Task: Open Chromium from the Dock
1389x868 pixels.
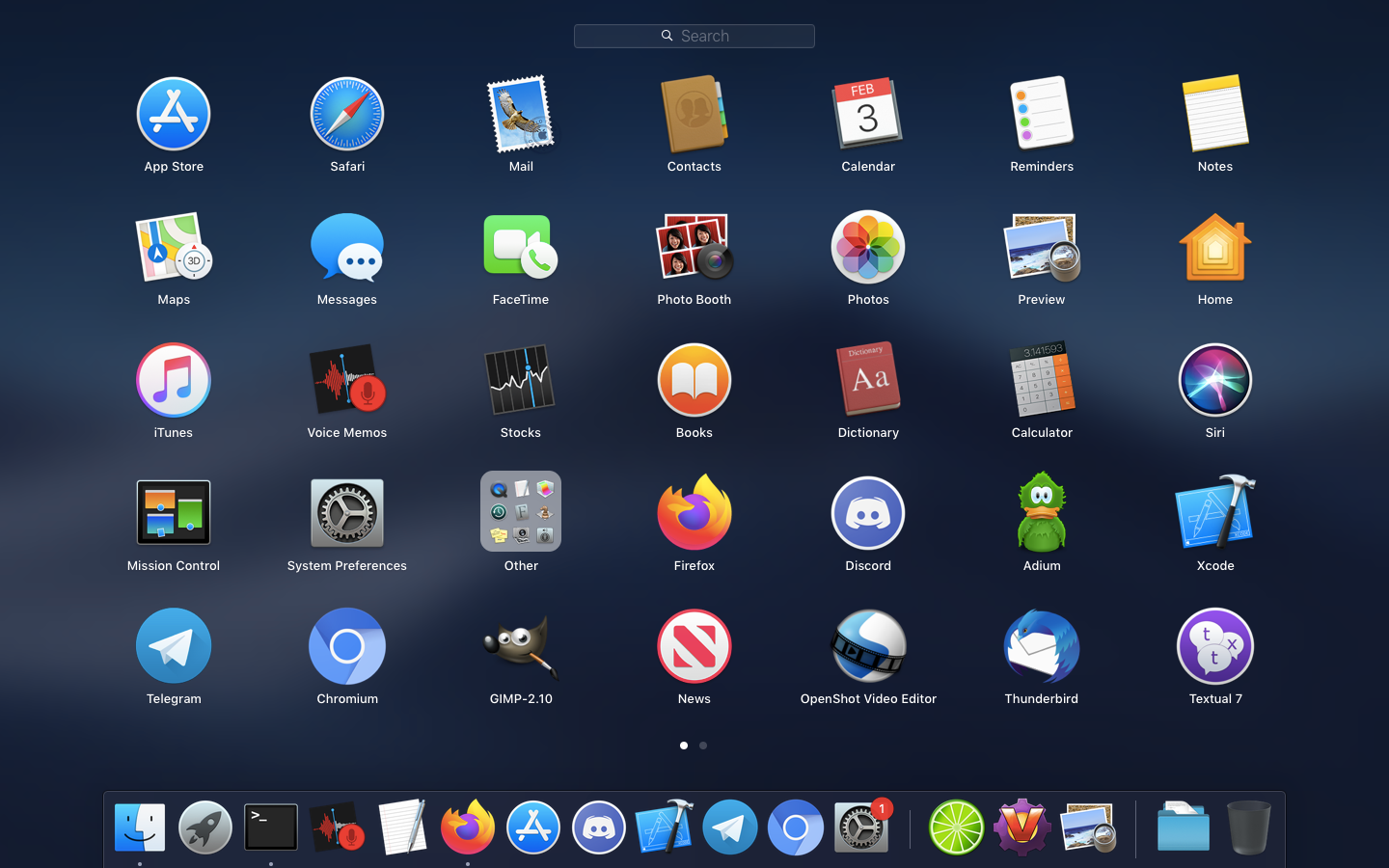Action: pyautogui.click(x=796, y=827)
